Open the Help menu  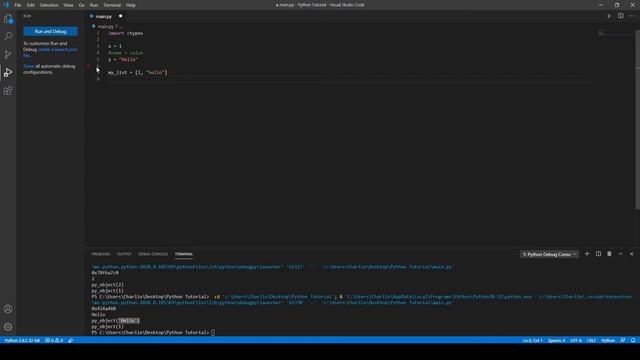(x=131, y=5)
